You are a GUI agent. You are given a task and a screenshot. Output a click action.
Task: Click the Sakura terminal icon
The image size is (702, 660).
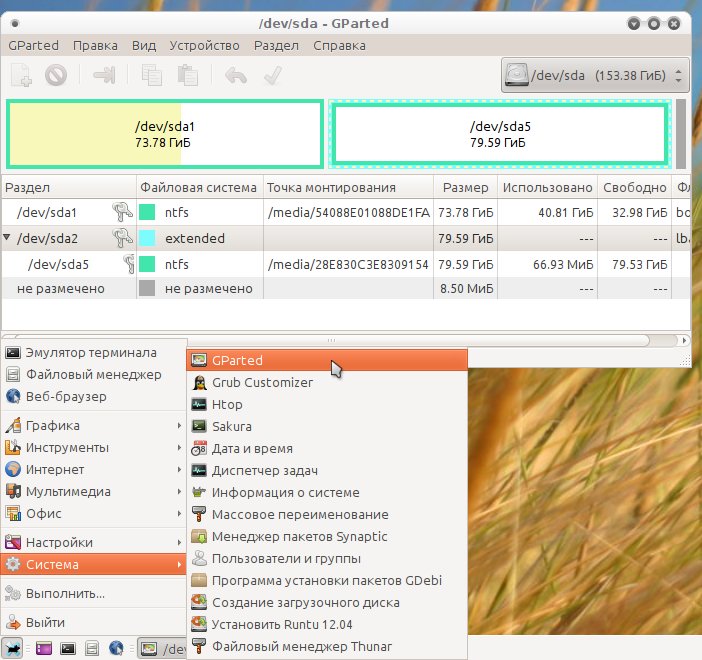click(199, 426)
